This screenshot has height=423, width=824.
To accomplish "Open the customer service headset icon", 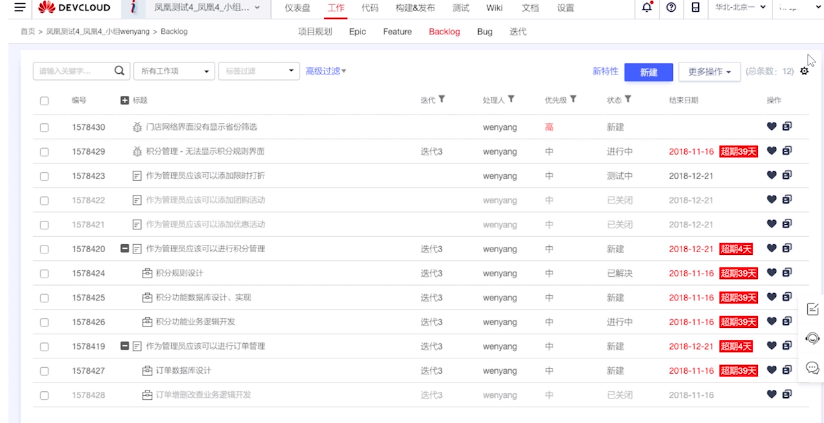I will pos(812,338).
